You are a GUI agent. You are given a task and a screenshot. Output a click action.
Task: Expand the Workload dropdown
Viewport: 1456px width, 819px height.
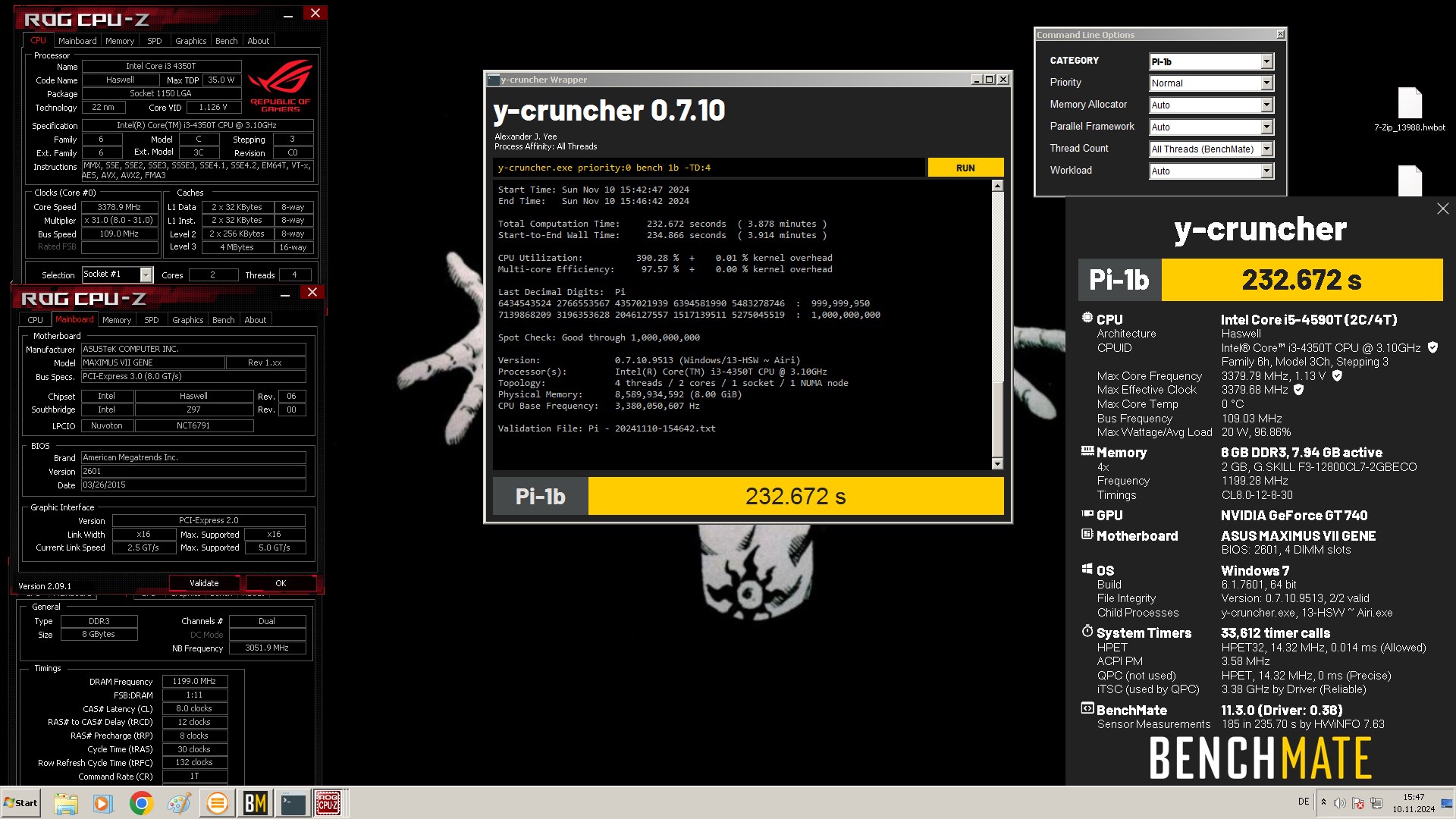[x=1211, y=171]
